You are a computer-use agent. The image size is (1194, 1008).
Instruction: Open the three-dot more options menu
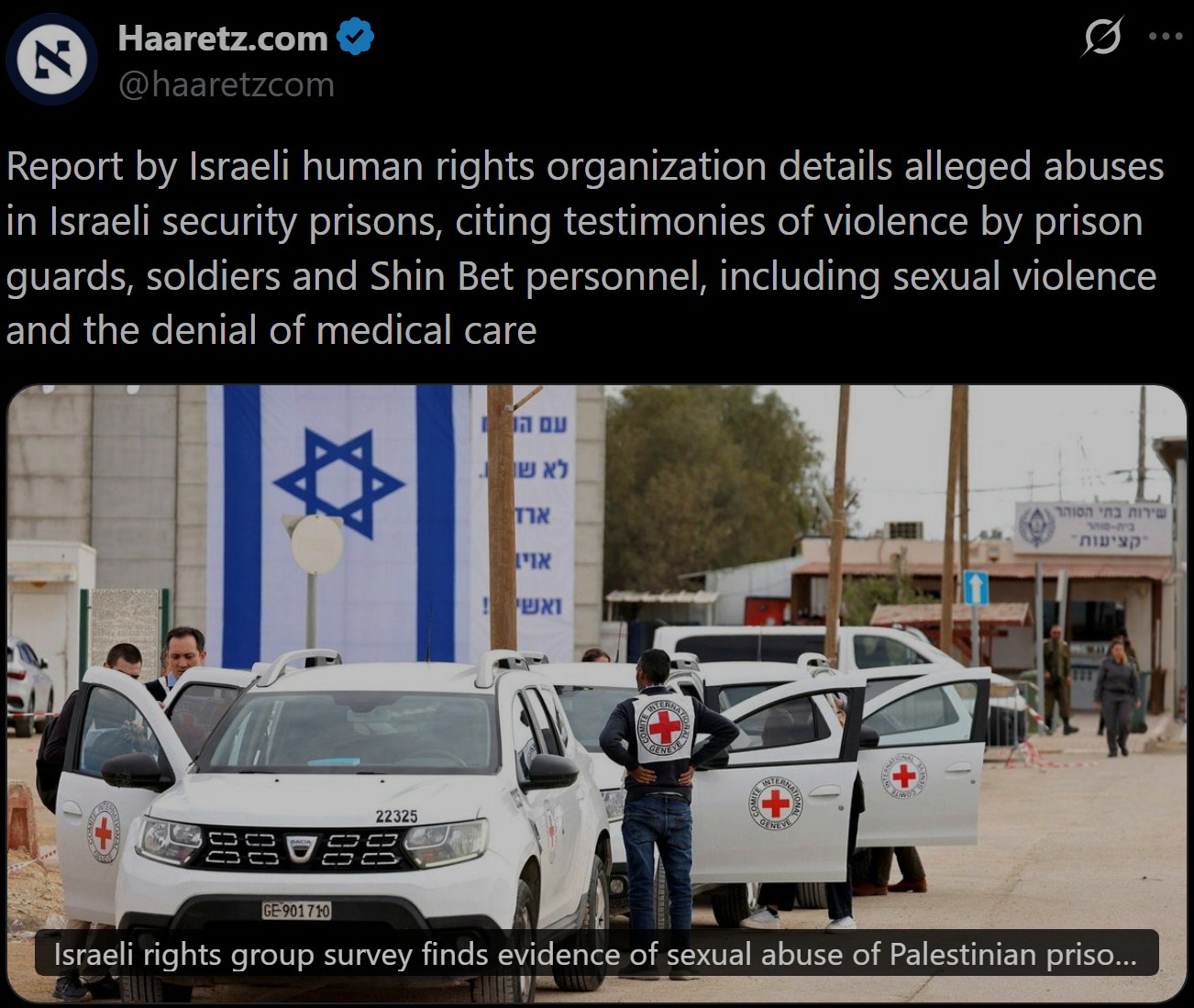[1165, 37]
